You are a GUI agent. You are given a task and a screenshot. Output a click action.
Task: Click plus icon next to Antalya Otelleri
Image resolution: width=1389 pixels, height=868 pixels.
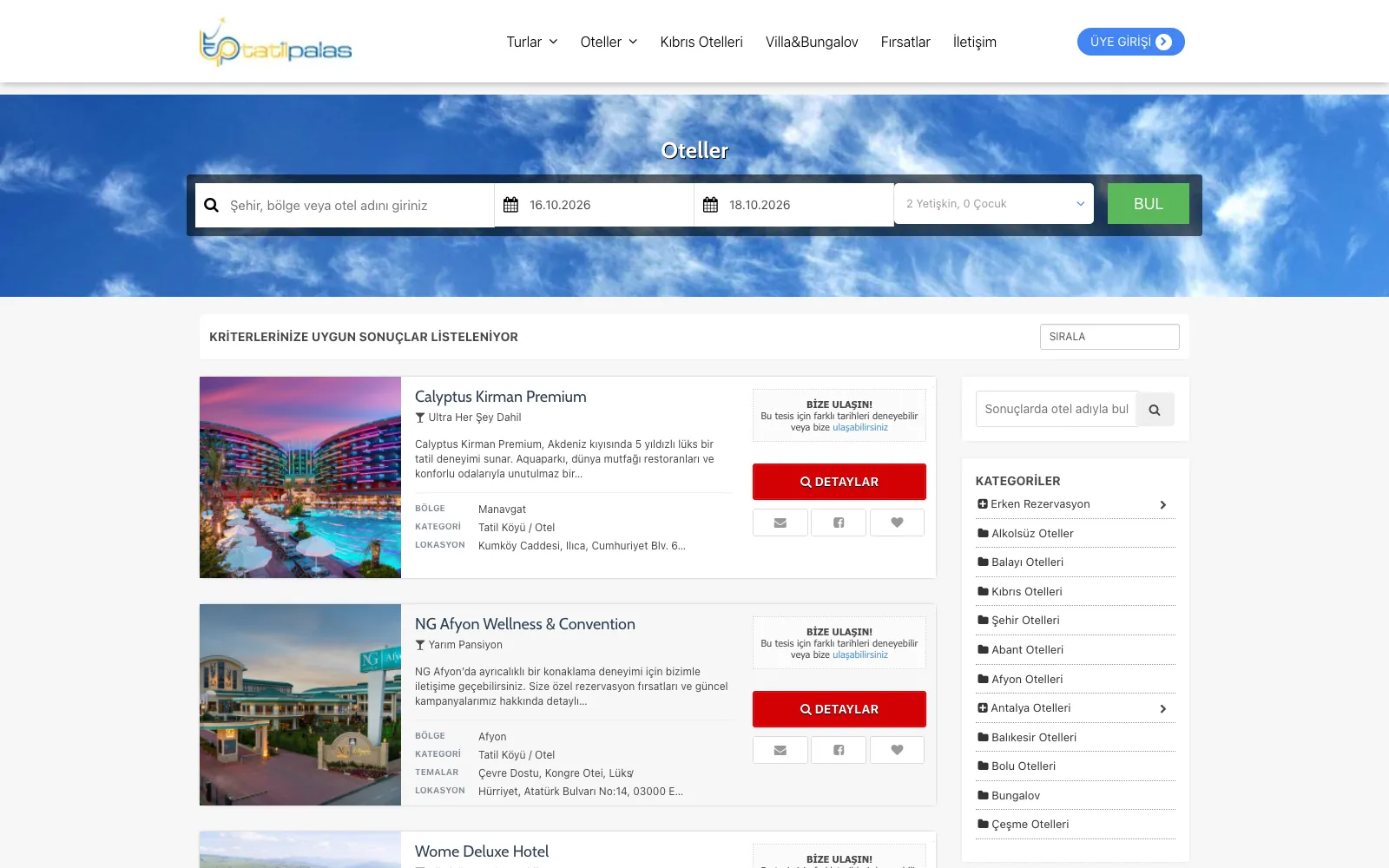click(983, 707)
